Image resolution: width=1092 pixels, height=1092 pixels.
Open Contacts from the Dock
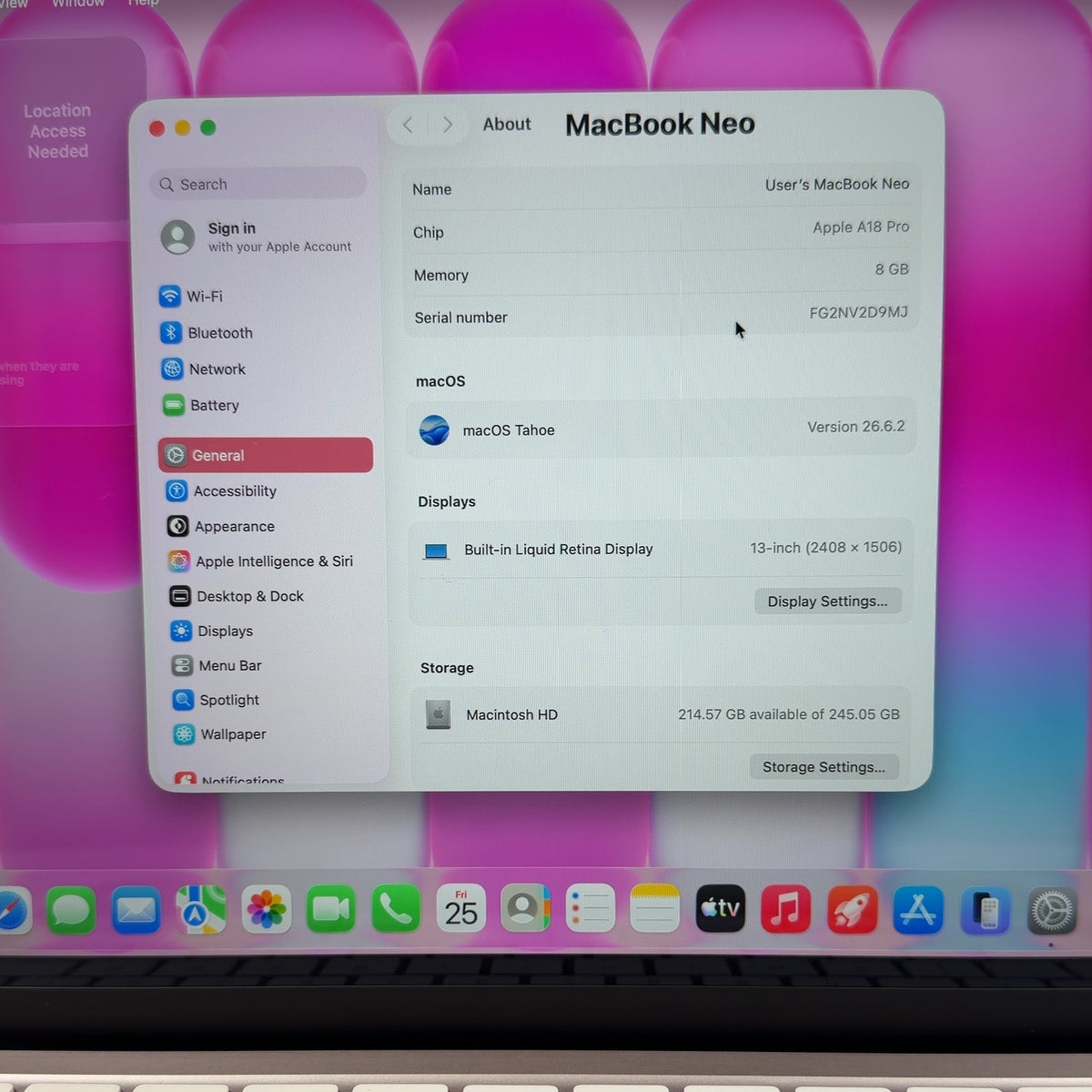tap(525, 909)
